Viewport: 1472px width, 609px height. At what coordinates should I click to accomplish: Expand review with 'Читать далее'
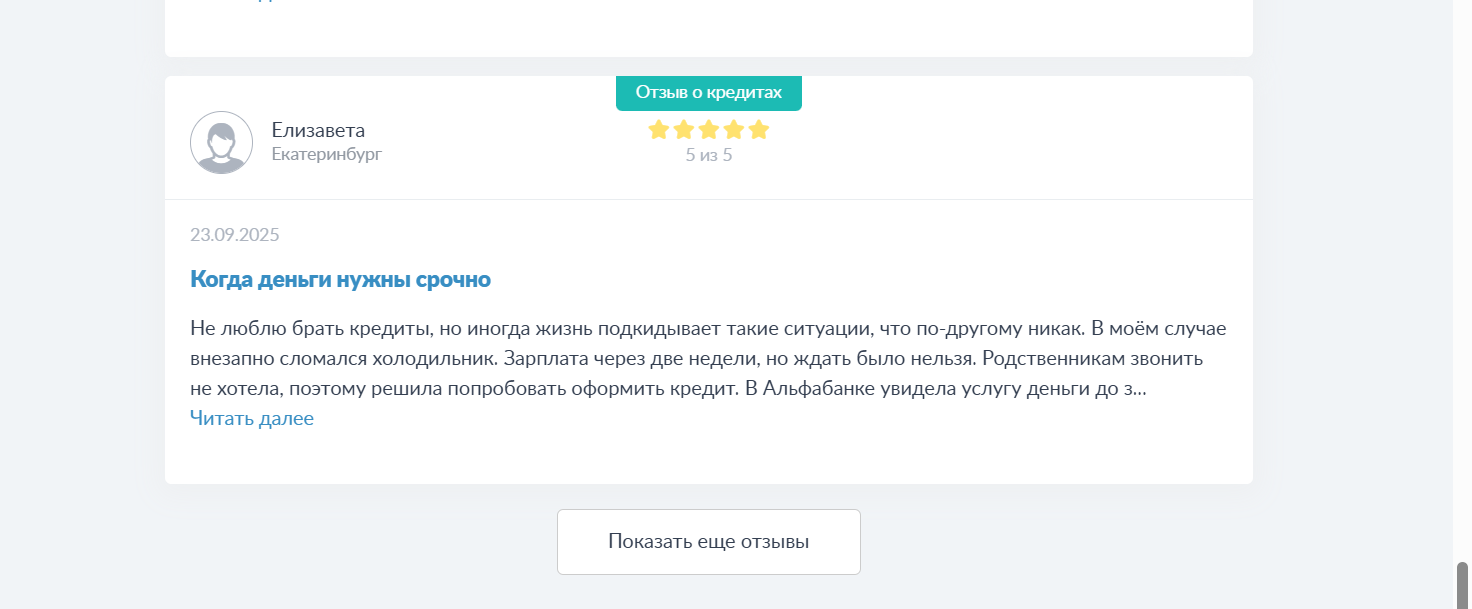252,418
